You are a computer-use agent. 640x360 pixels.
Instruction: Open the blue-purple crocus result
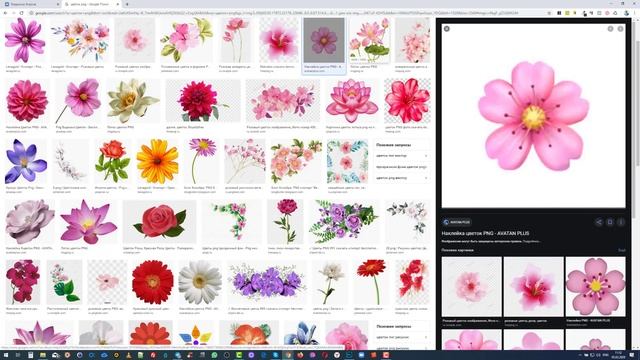coord(26,161)
